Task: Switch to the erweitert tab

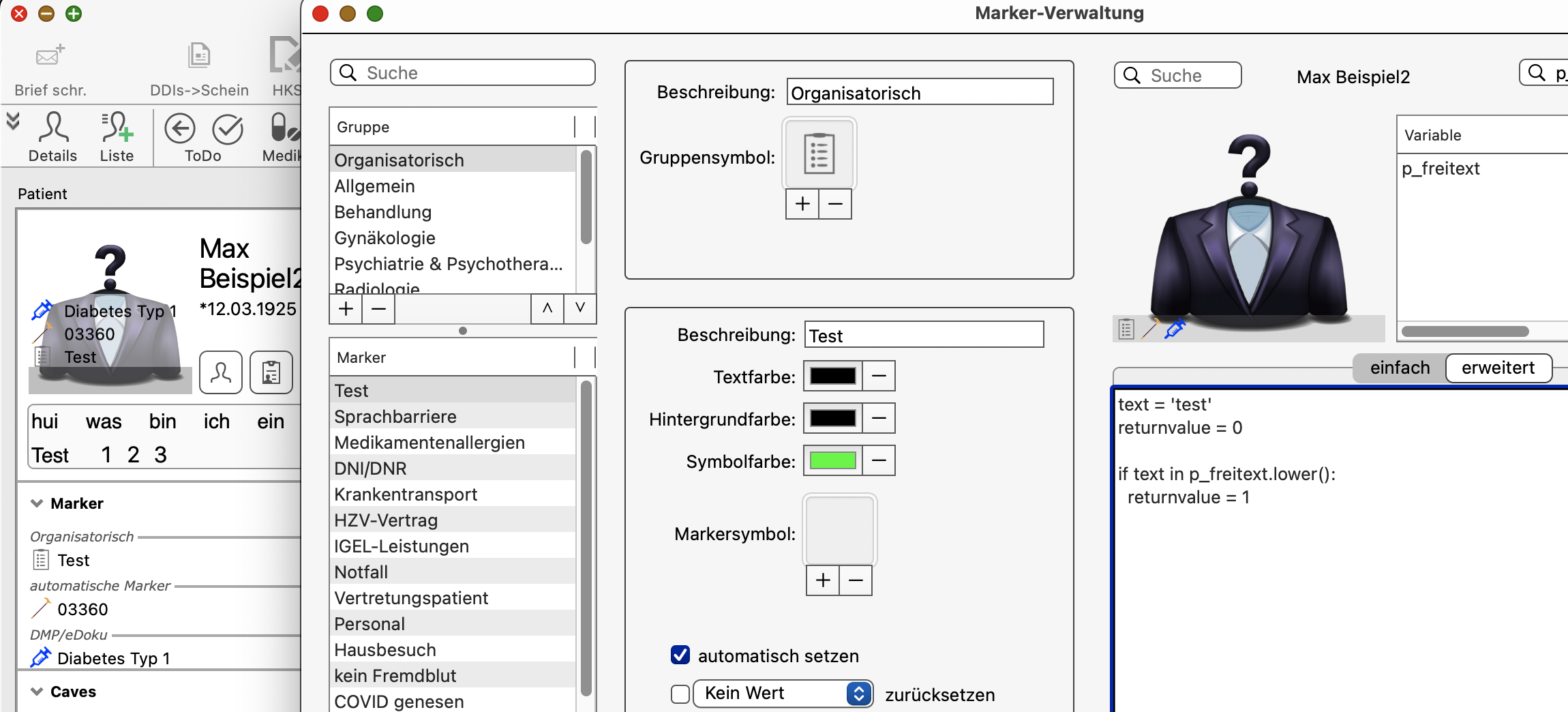Action: pos(1498,368)
